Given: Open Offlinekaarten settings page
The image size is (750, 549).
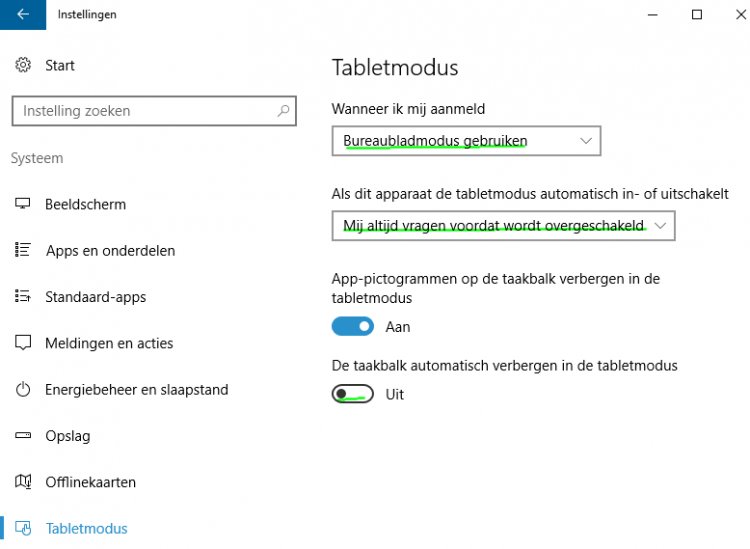Looking at the screenshot, I should pyautogui.click(x=90, y=482).
